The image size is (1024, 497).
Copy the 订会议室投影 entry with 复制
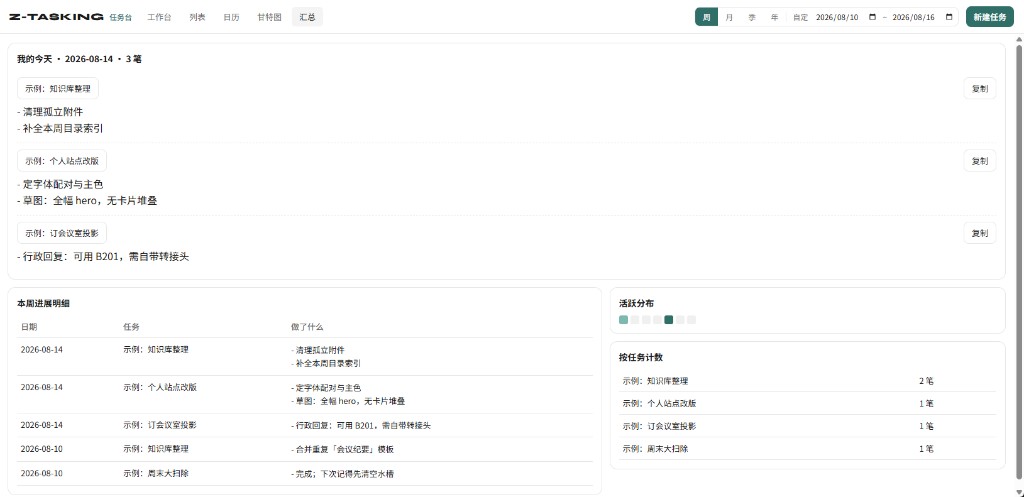coord(980,233)
